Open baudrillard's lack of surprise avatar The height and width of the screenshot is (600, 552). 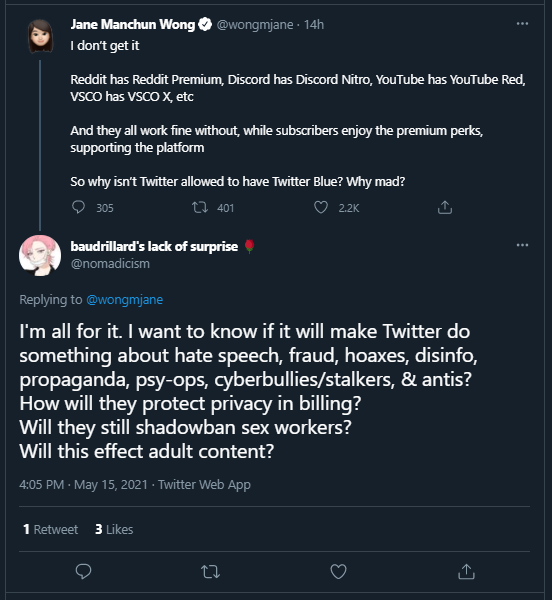click(x=40, y=256)
